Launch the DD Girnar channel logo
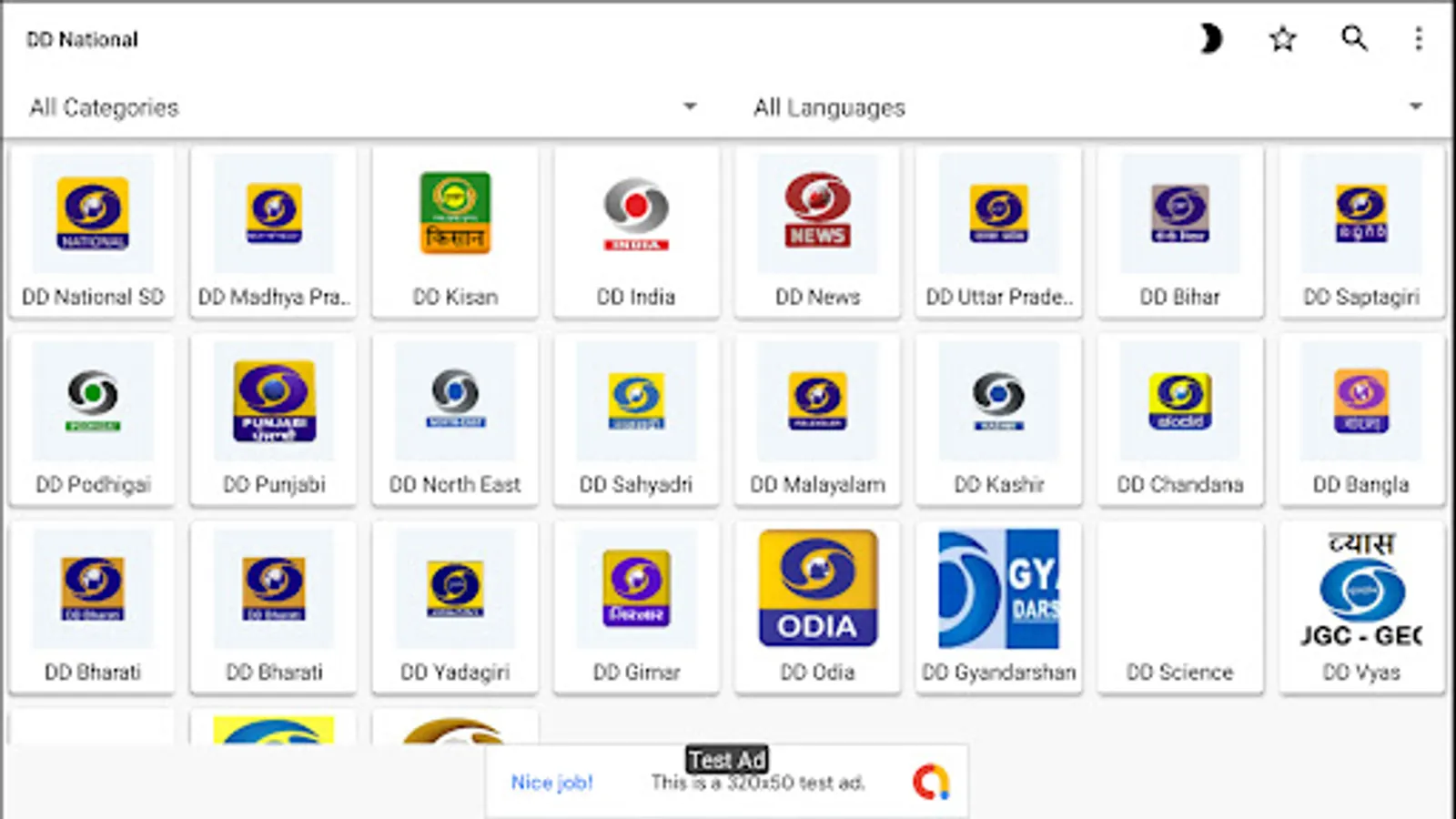Image resolution: width=1456 pixels, height=819 pixels. coord(636,589)
